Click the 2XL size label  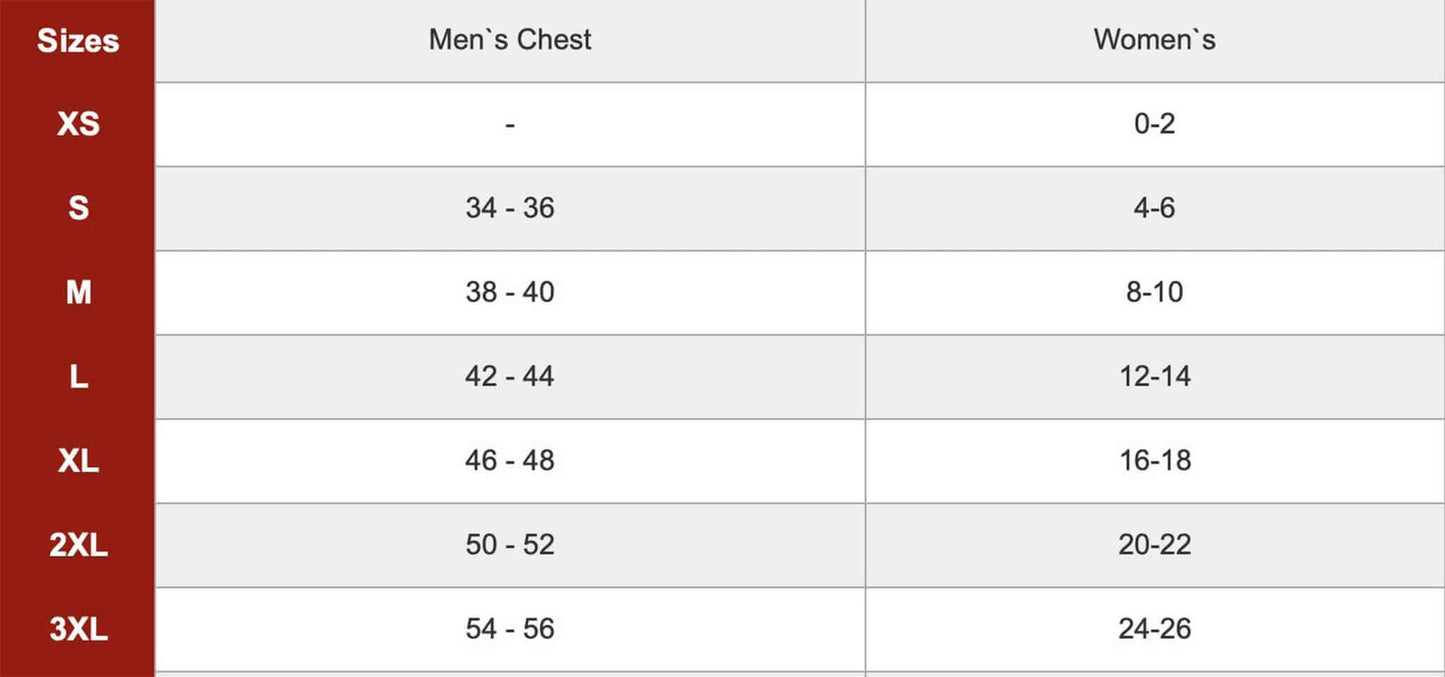coord(78,544)
